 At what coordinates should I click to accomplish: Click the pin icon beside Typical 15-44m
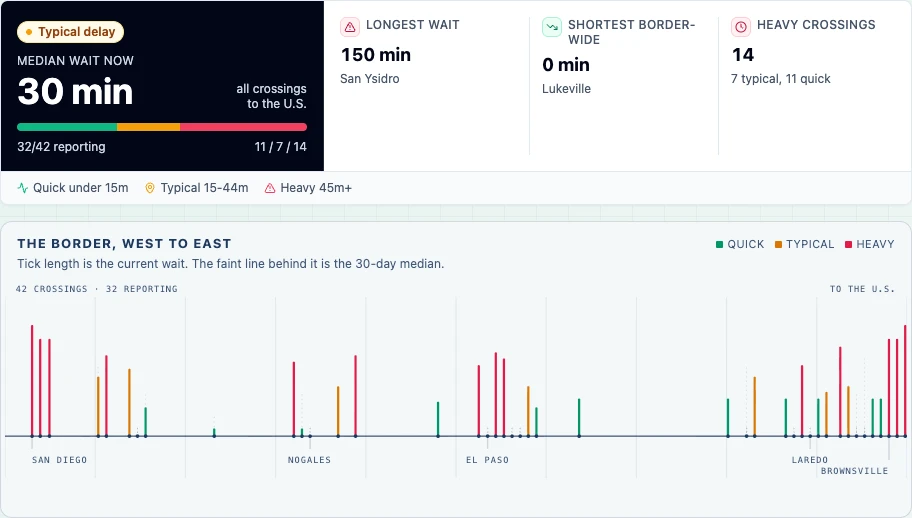(x=149, y=188)
